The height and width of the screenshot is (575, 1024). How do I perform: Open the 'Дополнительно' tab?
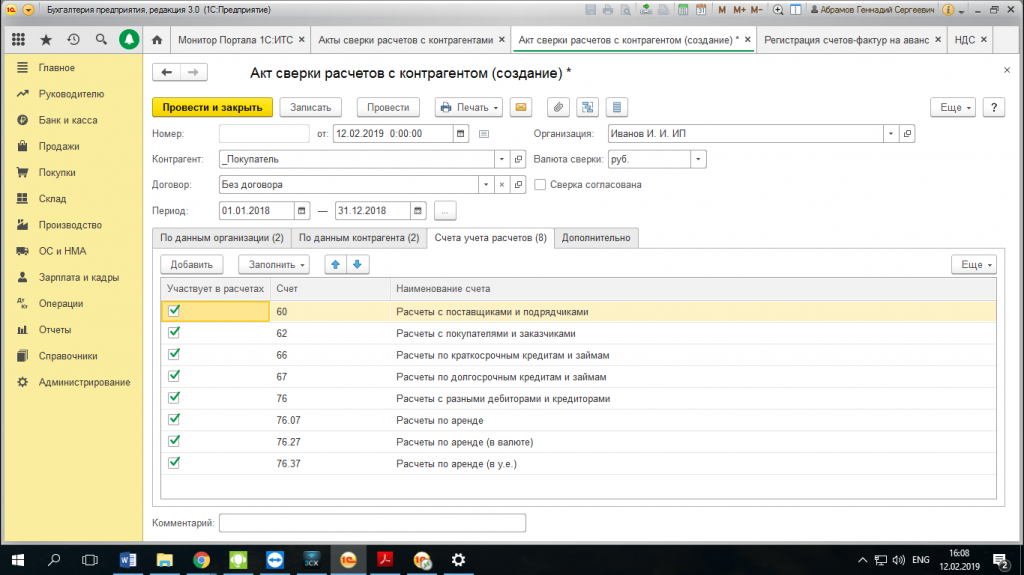point(596,238)
